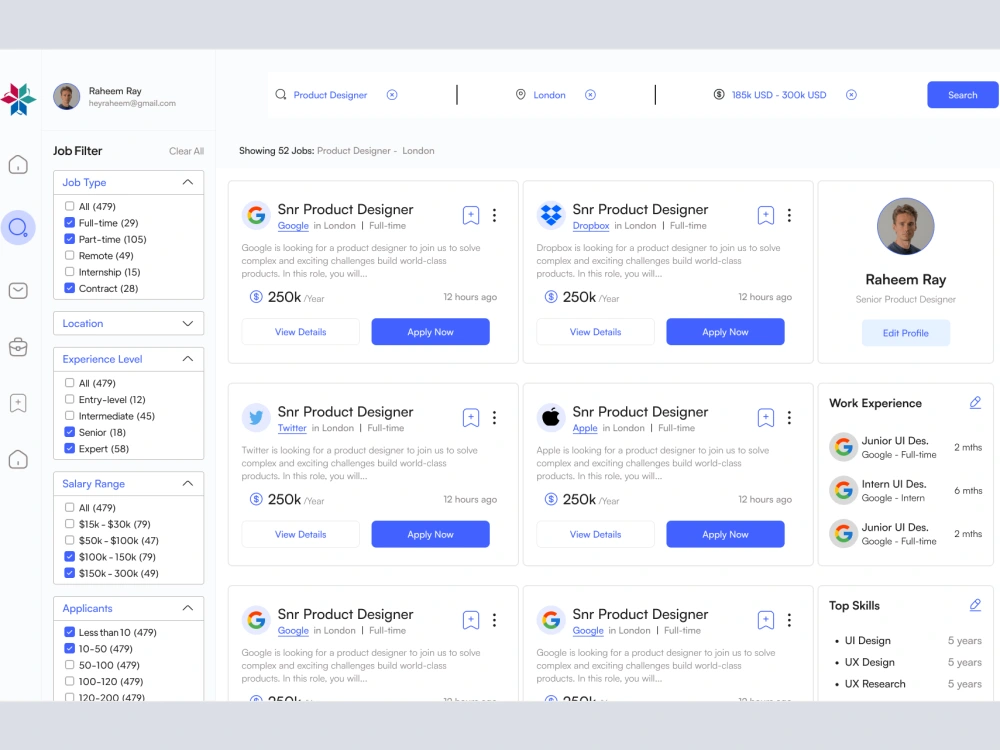
Task: Open the saved bookmarks icon in sidebar
Action: [x=18, y=403]
